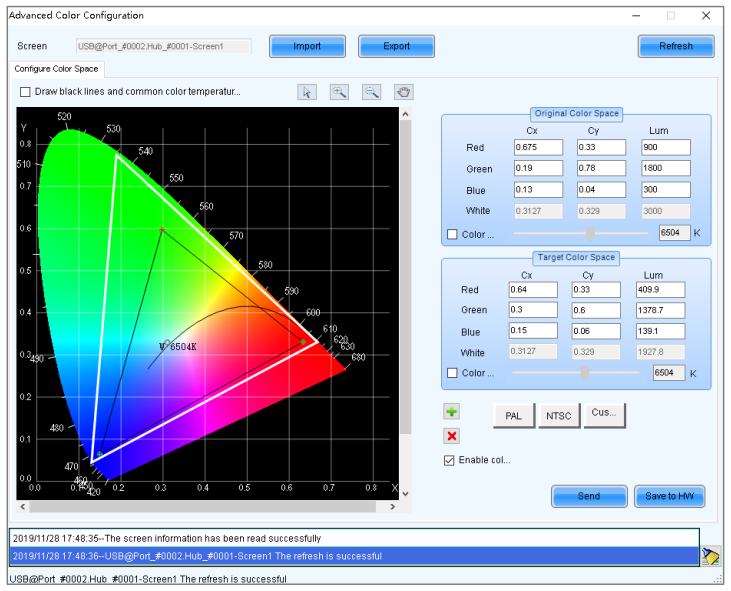Screen dimensions: 731x591
Task: Activate the hand pan tool
Action: [x=403, y=92]
